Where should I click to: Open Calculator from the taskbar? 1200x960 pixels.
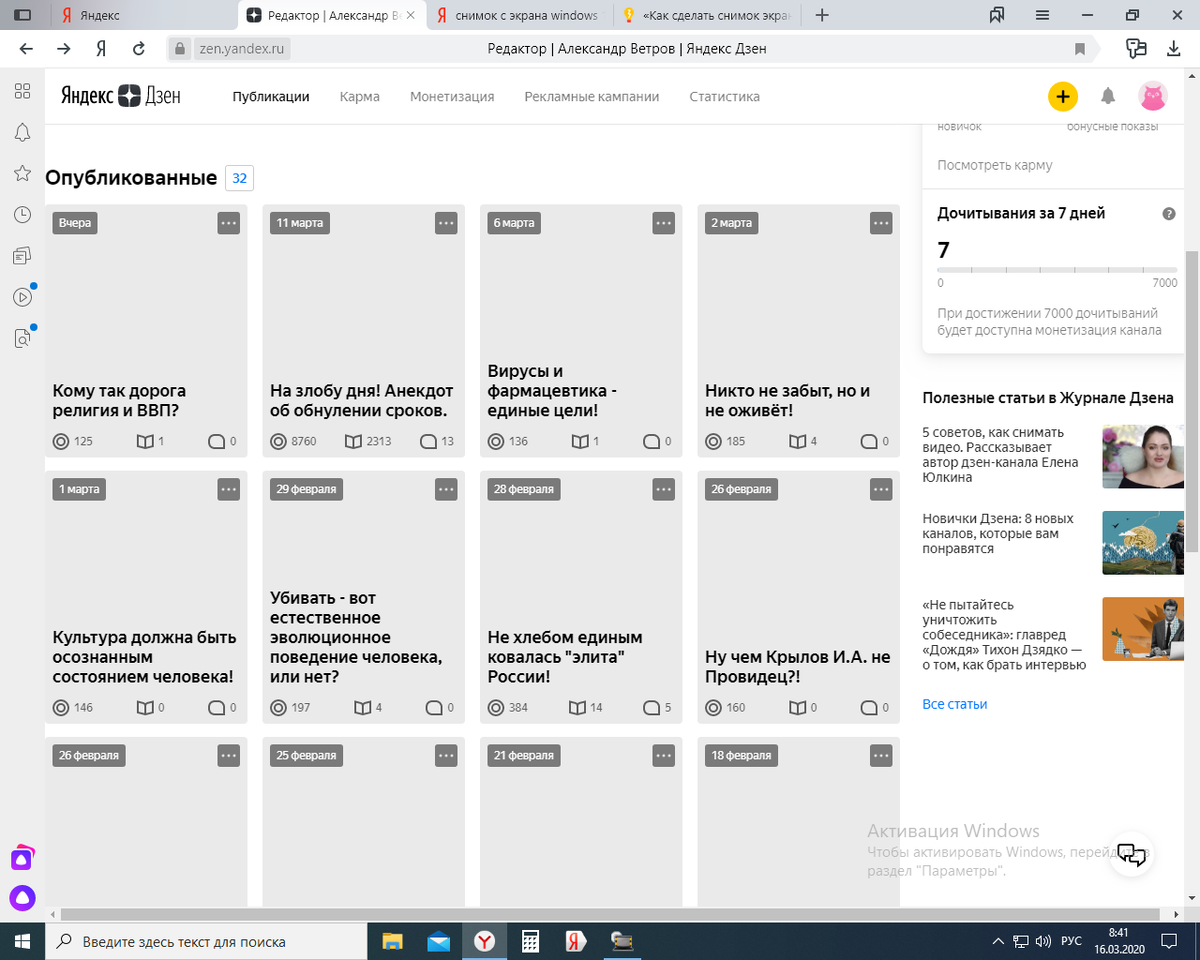coord(530,941)
